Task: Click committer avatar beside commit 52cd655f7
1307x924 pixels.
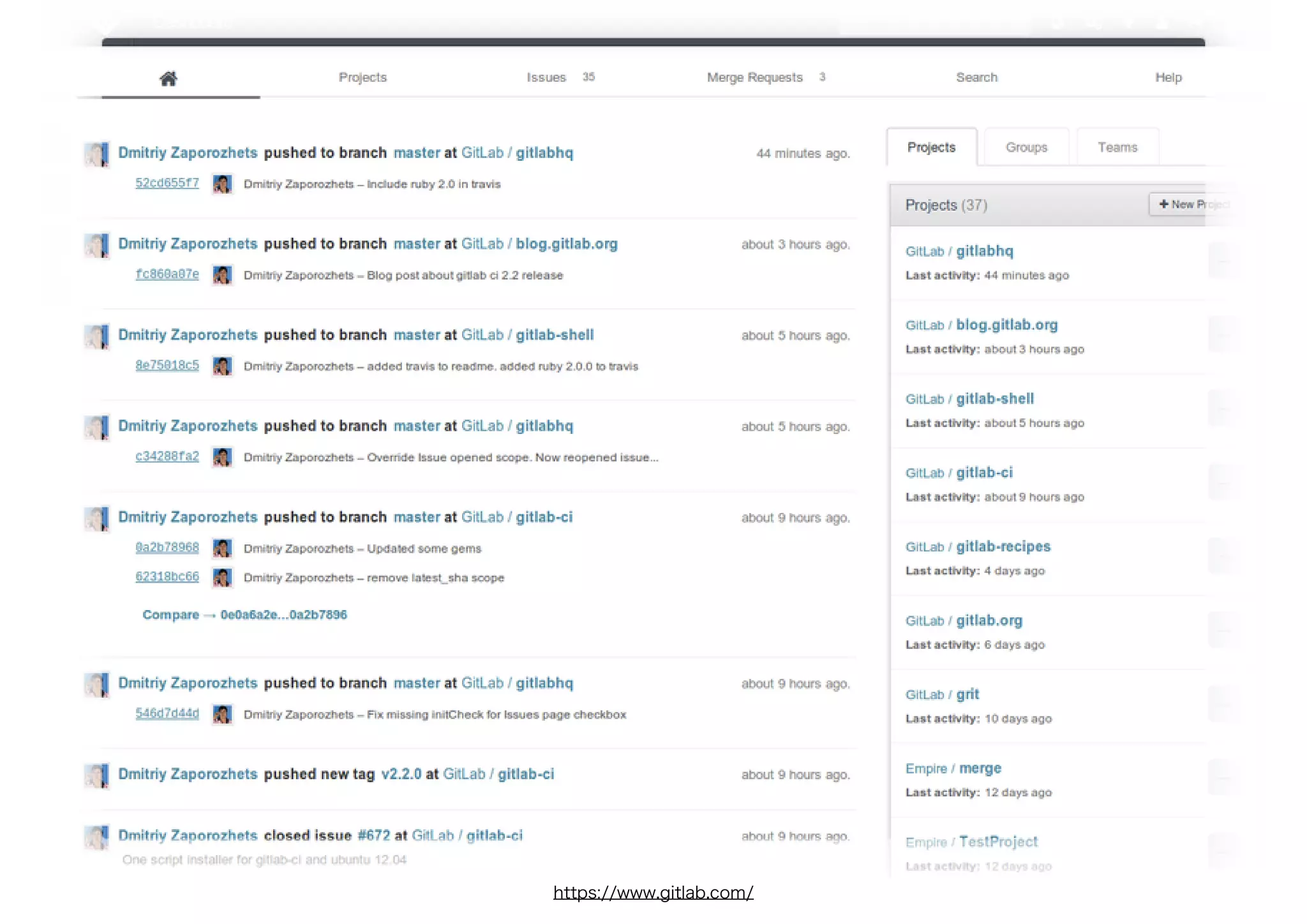Action: [x=222, y=184]
